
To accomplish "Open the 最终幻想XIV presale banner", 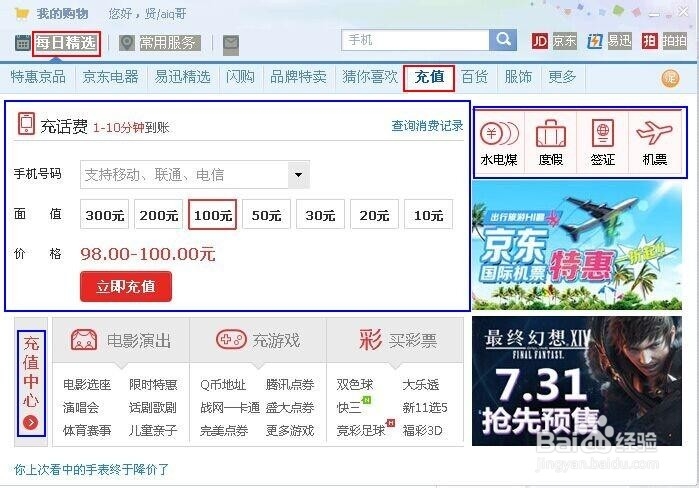I will pos(577,381).
